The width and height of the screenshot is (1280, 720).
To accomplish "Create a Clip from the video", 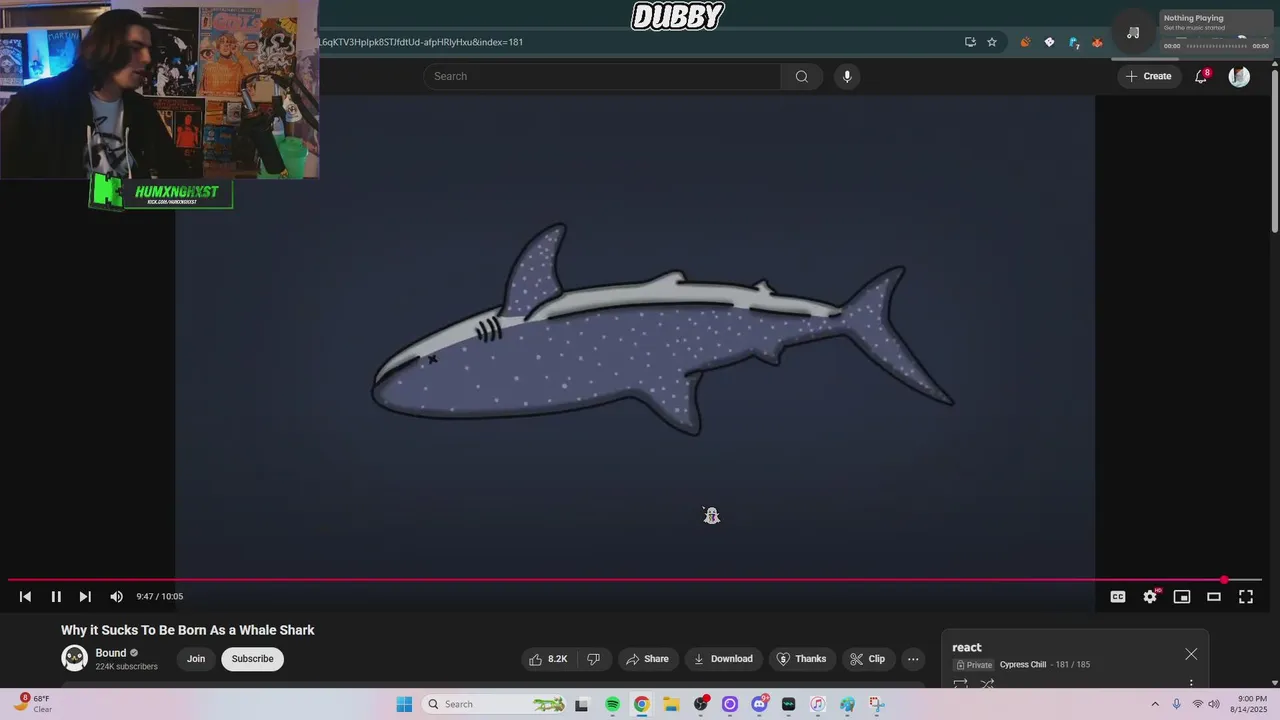I will pos(867,659).
